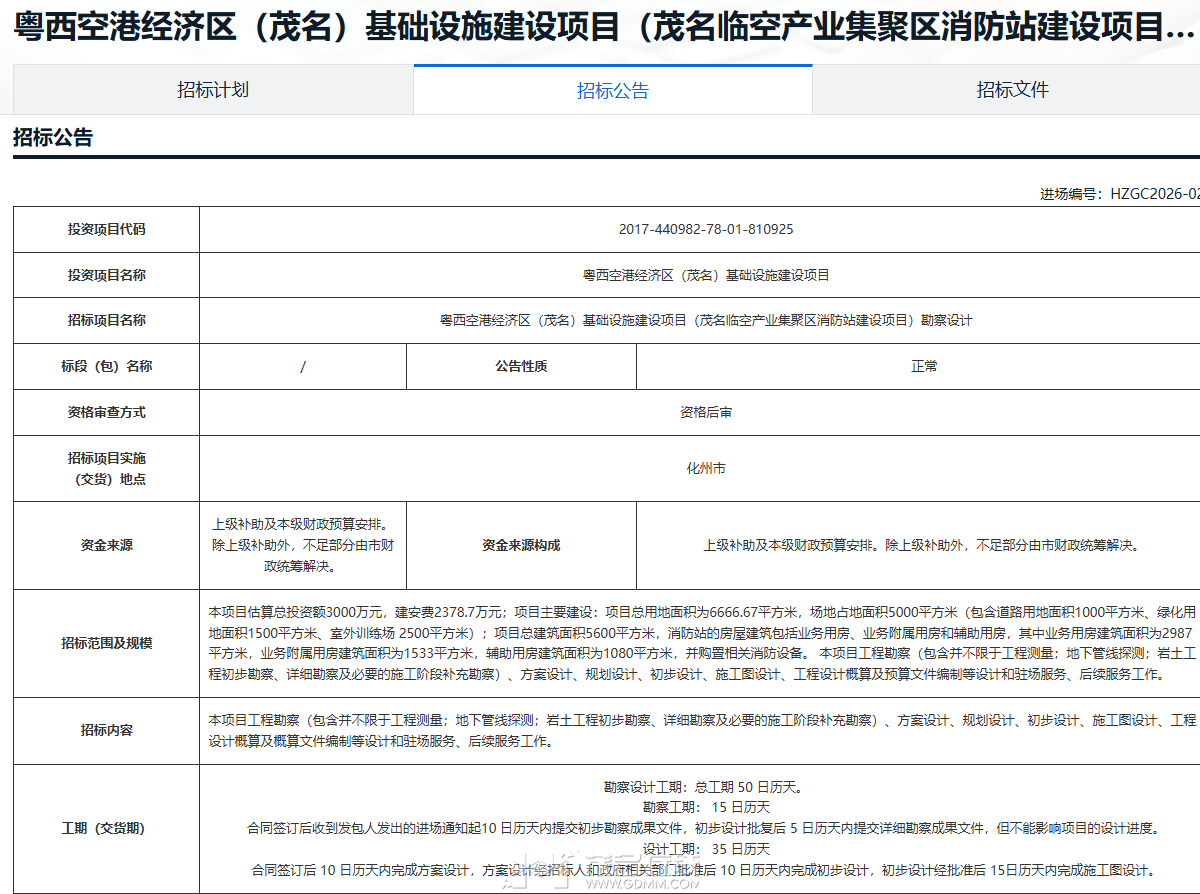Click the 招标内容 label cell
This screenshot has width=1200, height=894.
click(106, 731)
